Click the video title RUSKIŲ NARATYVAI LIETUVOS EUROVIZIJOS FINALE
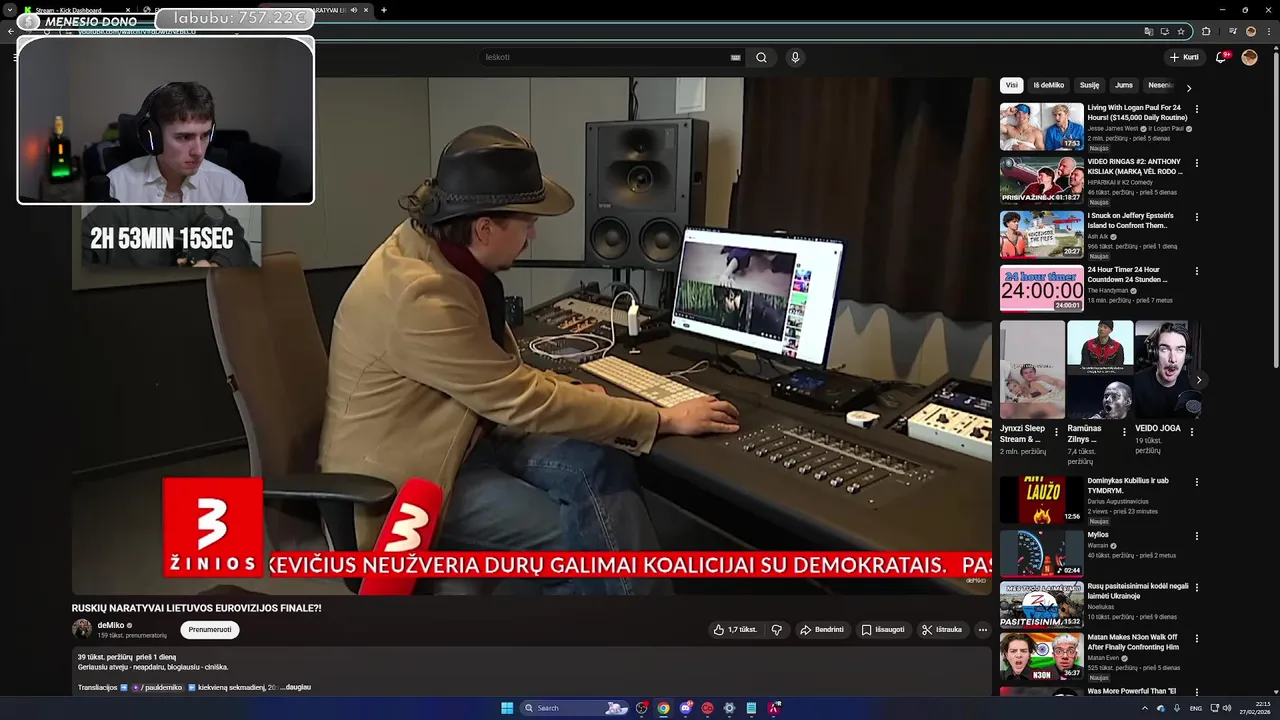The image size is (1280, 720). tap(196, 608)
